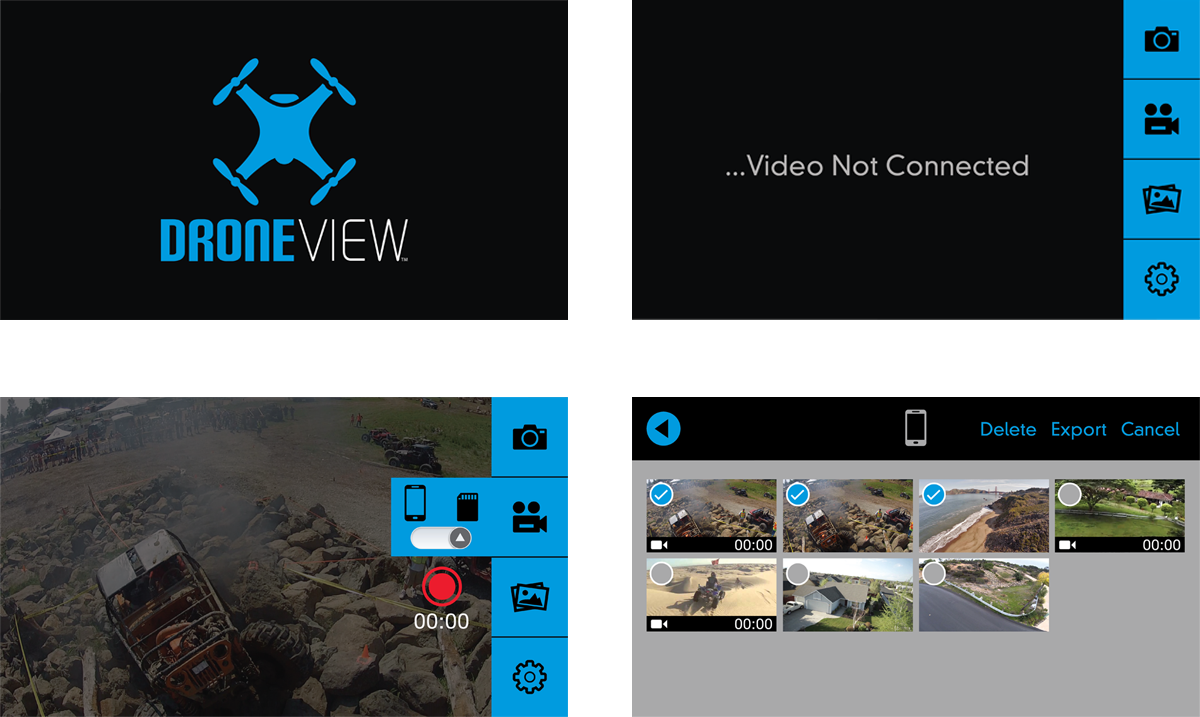
Task: Uncheck the second rock-crawling video thumbnail
Action: pyautogui.click(x=797, y=495)
